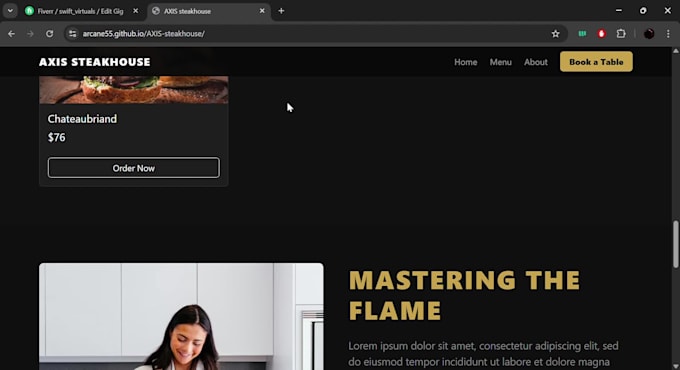Reload the AXIS steakhouse page
The image size is (680, 370).
pos(49,33)
